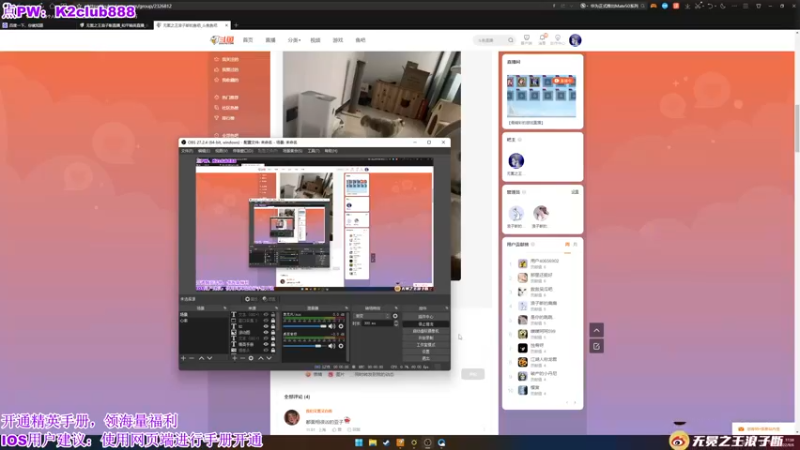This screenshot has height=450, width=800.
Task: Open the messages icon with notification badge
Action: (x=542, y=40)
